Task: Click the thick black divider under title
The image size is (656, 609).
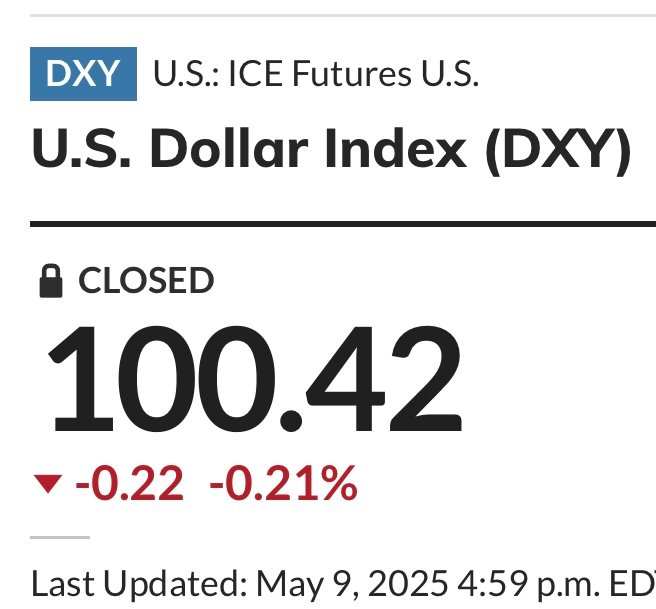Action: (x=343, y=224)
